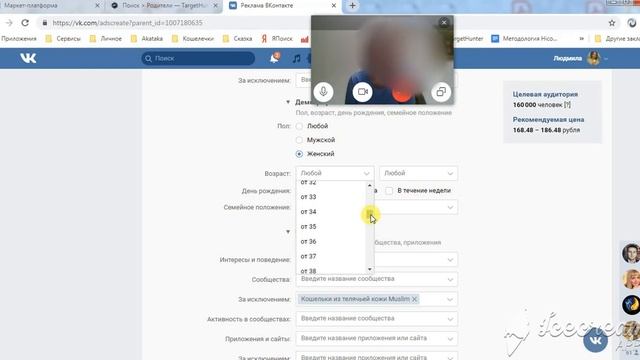Open Сказка bookmark folder
Screen dimensions: 640x360
pyautogui.click(x=238, y=39)
